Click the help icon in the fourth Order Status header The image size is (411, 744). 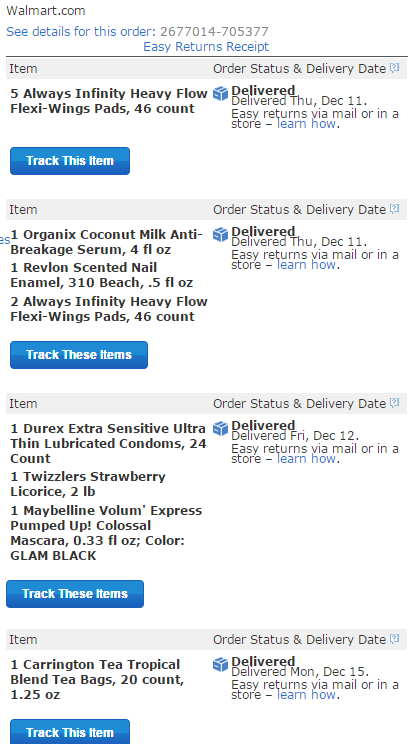pos(394,639)
